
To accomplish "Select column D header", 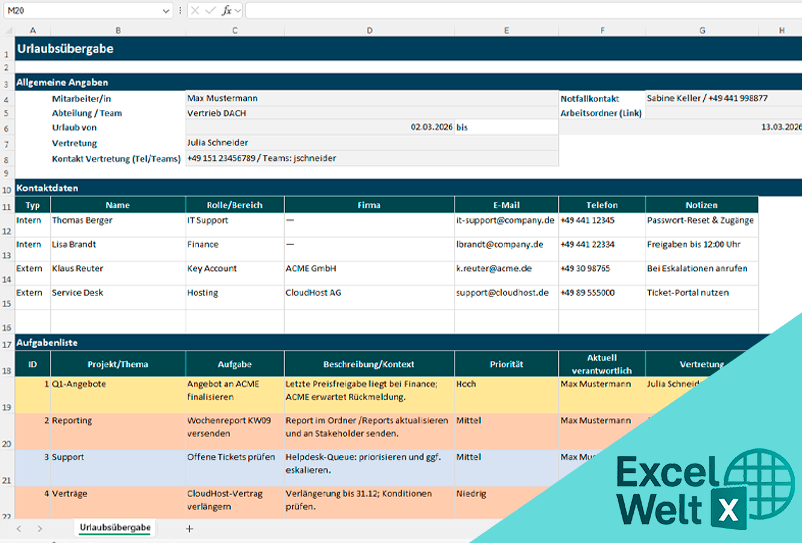I will 369,31.
